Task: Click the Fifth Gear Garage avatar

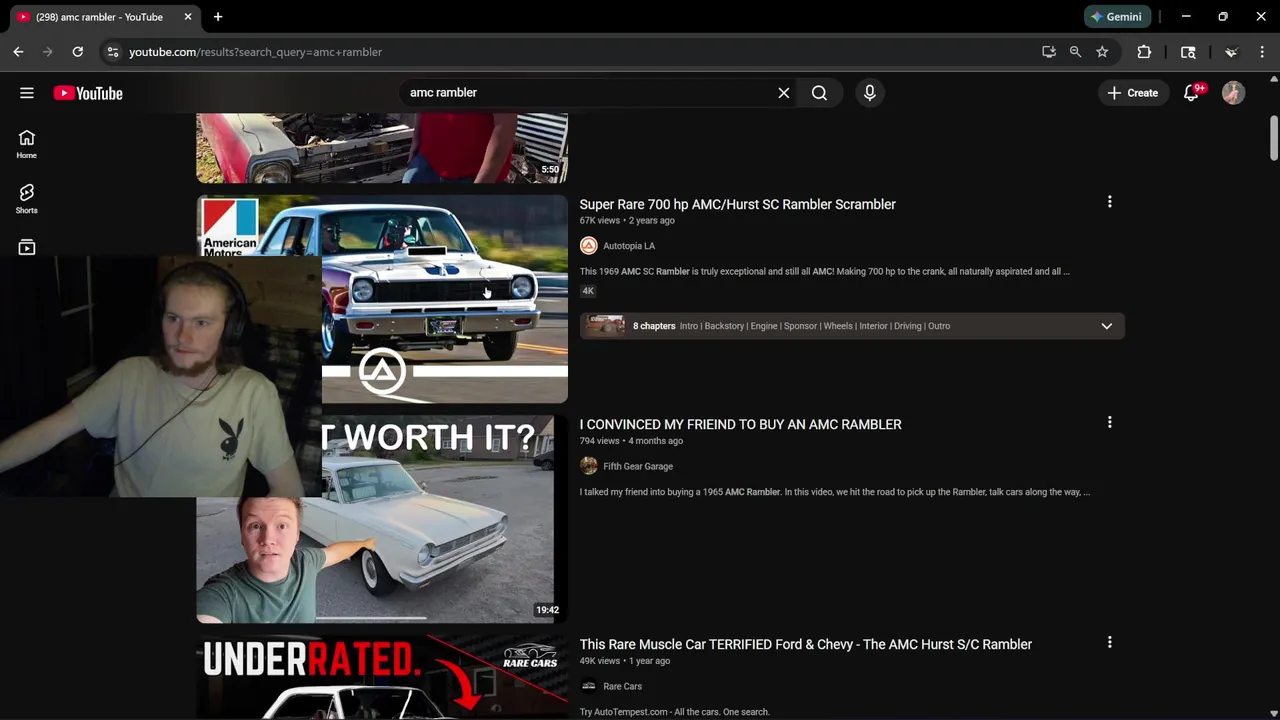Action: pos(588,466)
